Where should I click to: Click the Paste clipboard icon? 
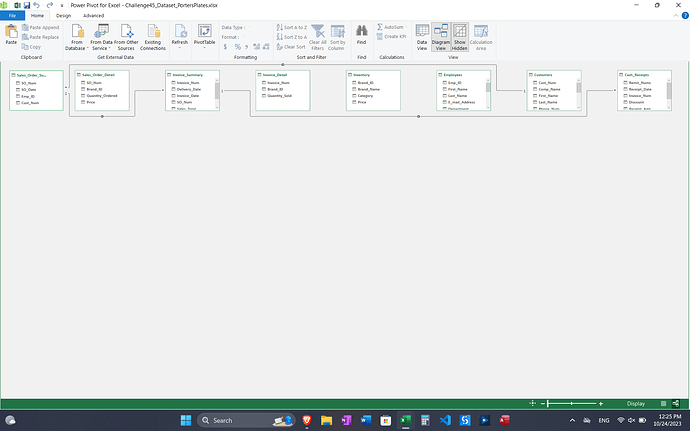11,32
